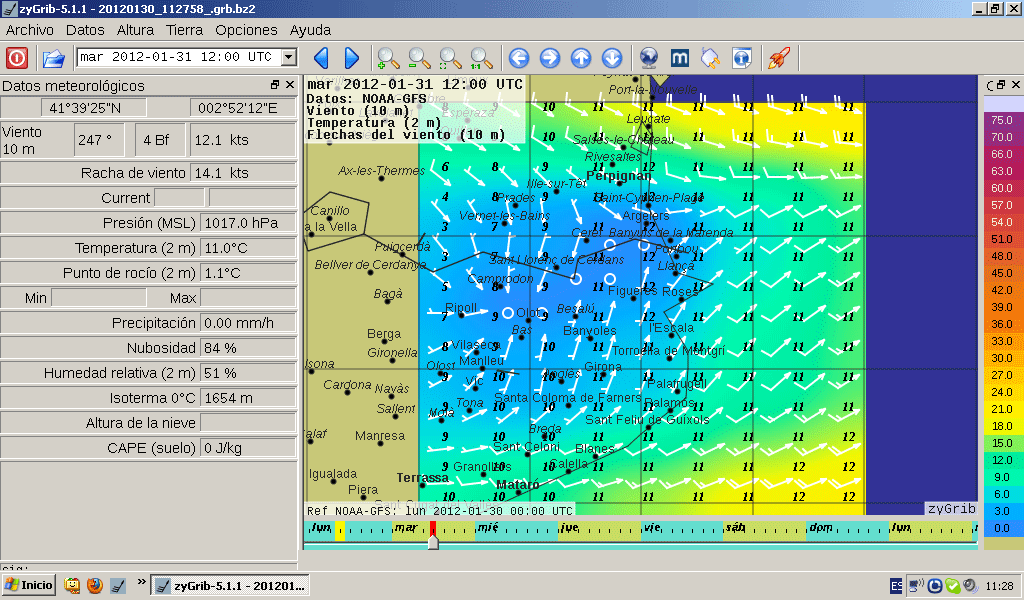The width and height of the screenshot is (1024, 600).
Task: Click the red quit power icon
Action: click(17, 58)
